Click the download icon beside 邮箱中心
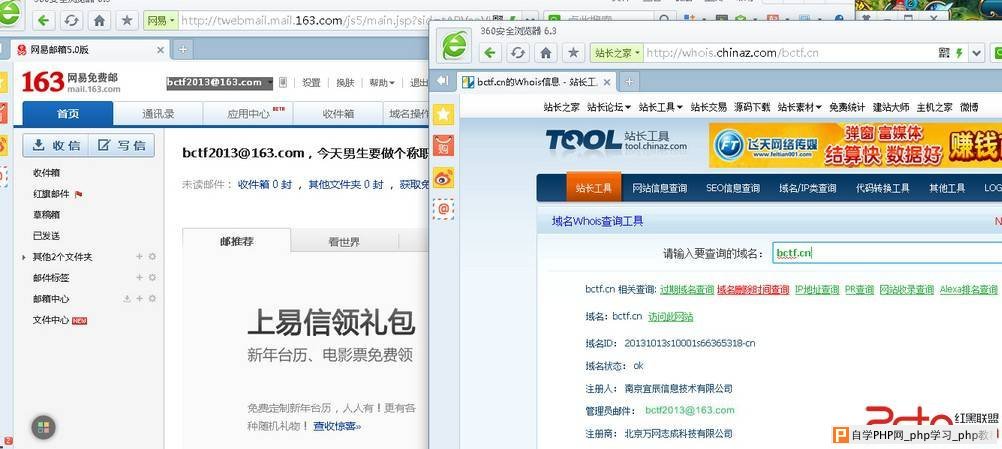The image size is (1002, 449). [x=127, y=299]
